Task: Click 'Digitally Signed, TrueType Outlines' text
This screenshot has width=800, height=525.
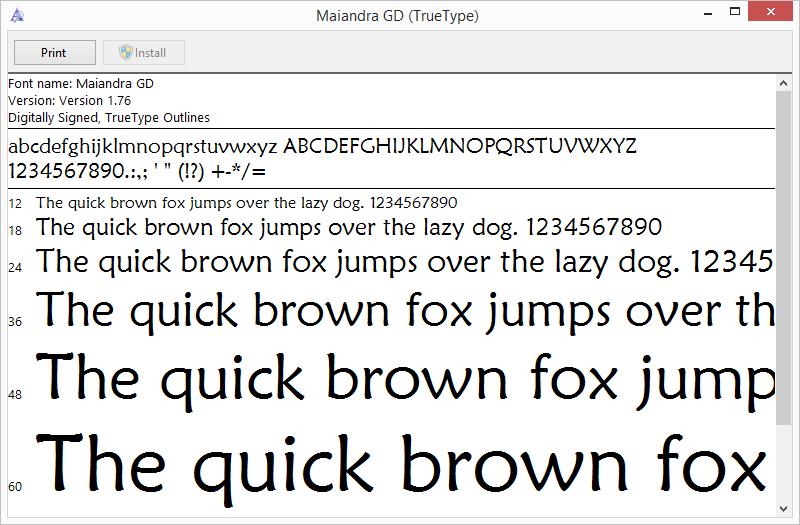Action: pyautogui.click(x=109, y=118)
